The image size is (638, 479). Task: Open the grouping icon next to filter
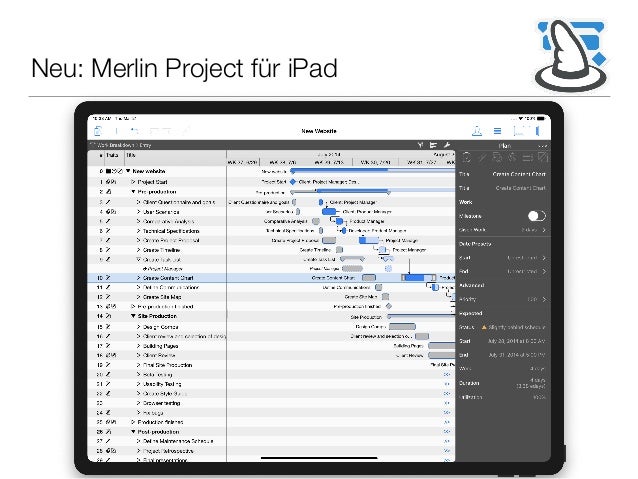pos(433,145)
